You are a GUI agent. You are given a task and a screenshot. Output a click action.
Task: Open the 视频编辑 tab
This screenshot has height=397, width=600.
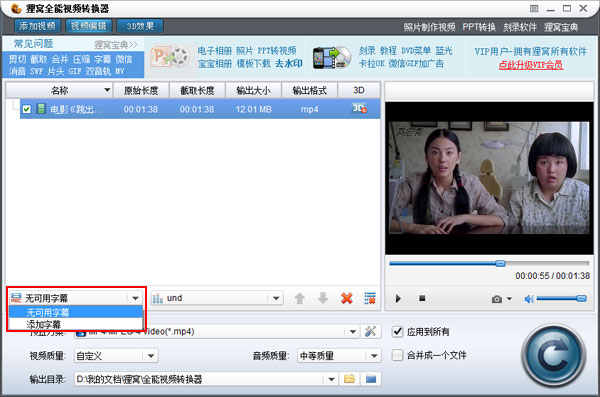click(x=88, y=26)
